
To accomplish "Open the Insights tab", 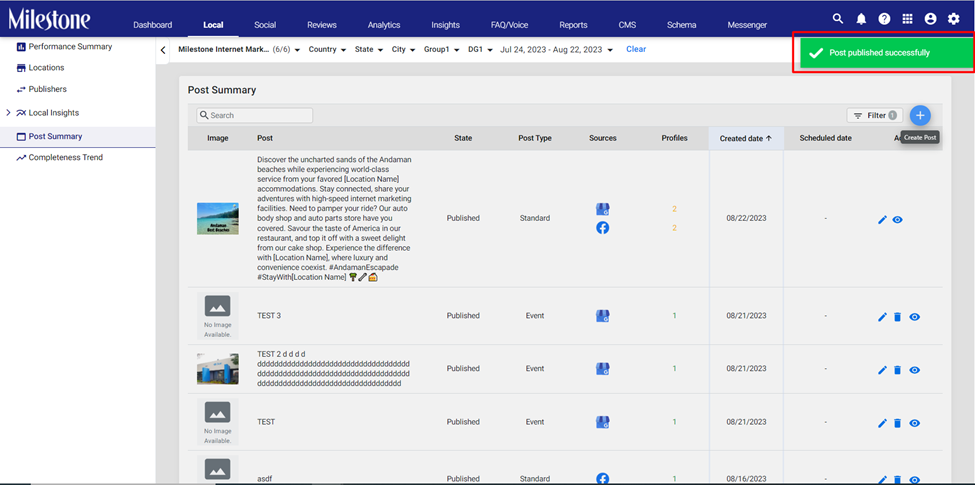I will [x=445, y=25].
